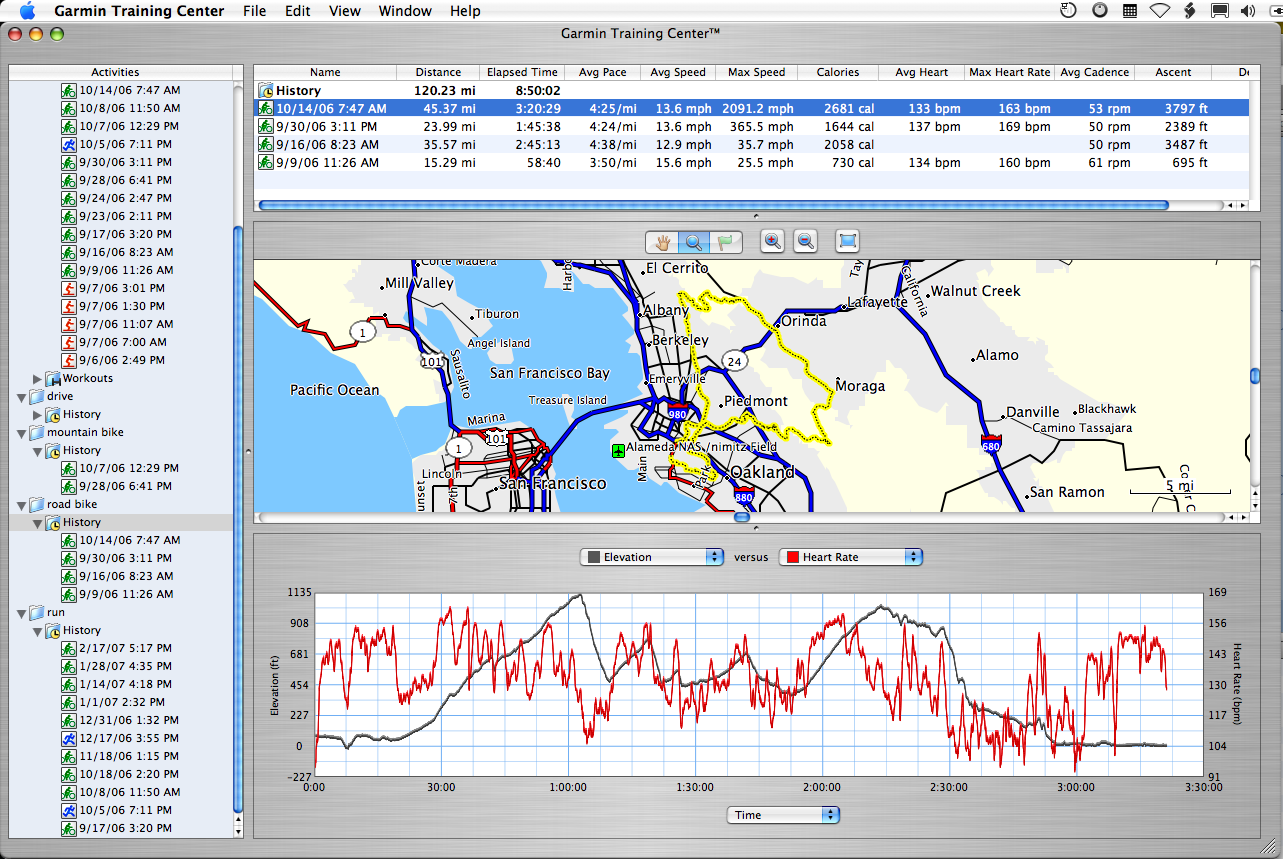Click the bike icon beside 9/24/06 2:47 PM
Image resolution: width=1283 pixels, height=859 pixels.
pyautogui.click(x=68, y=198)
